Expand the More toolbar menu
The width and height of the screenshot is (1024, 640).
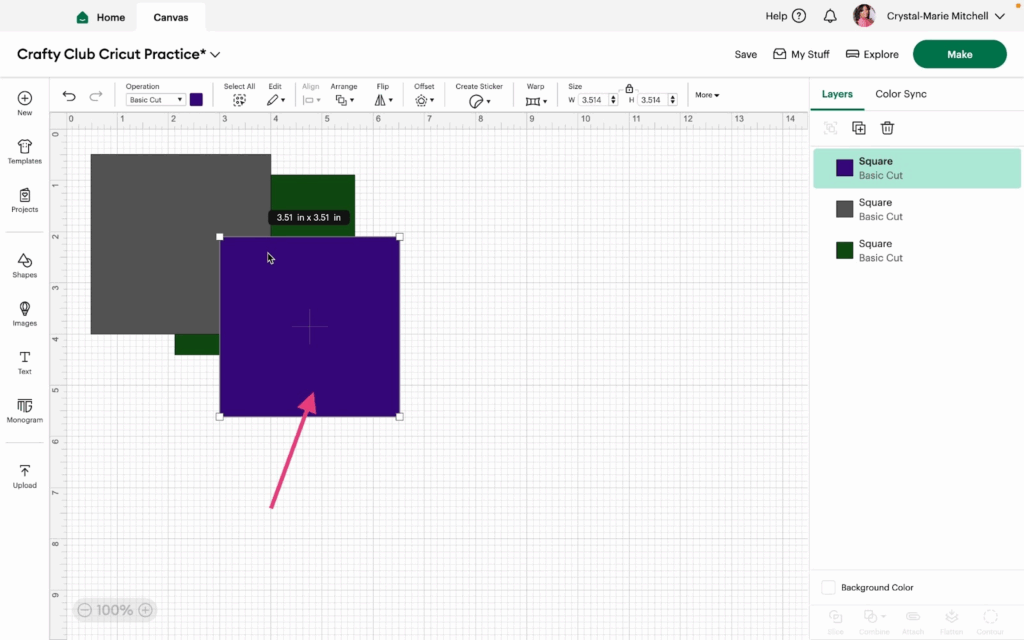coord(707,95)
